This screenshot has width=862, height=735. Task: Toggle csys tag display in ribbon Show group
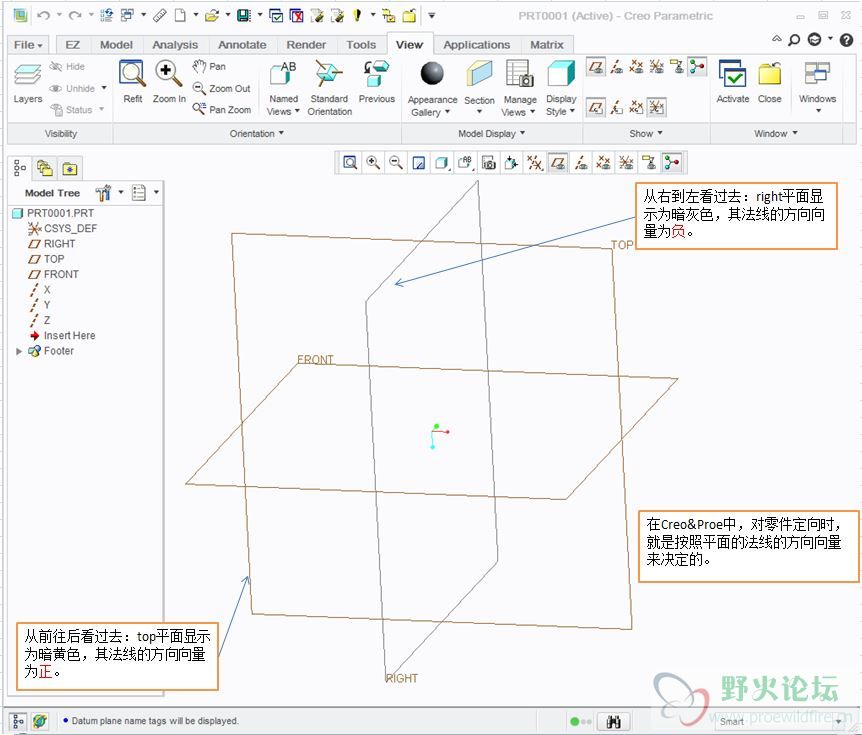pos(656,107)
